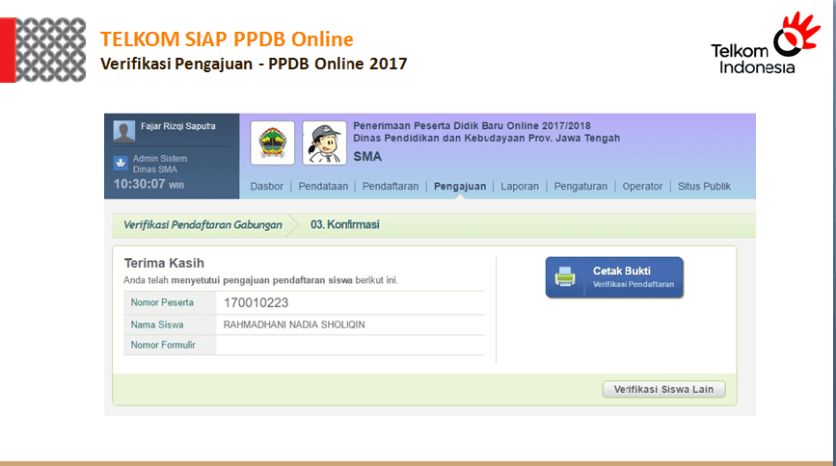Viewport: 836px width, 466px height.
Task: Click the user name Fajar Rizqi Saputra
Action: coord(176,127)
